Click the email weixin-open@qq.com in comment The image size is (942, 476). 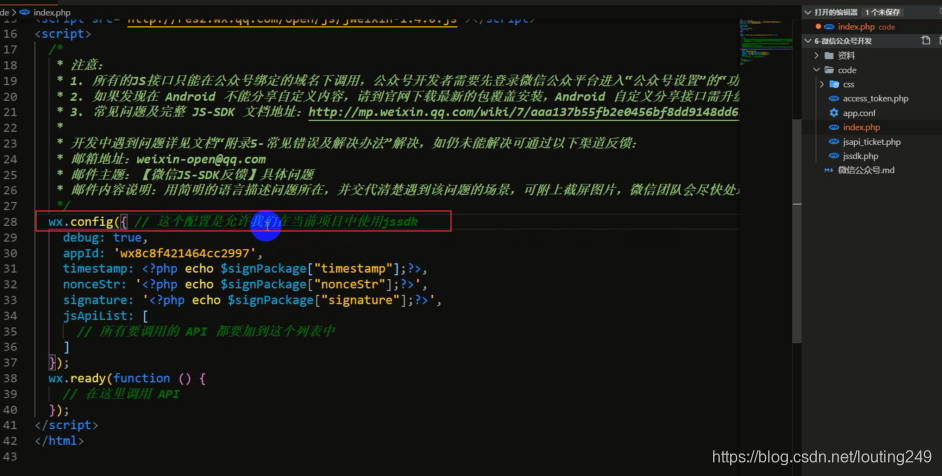click(x=201, y=159)
